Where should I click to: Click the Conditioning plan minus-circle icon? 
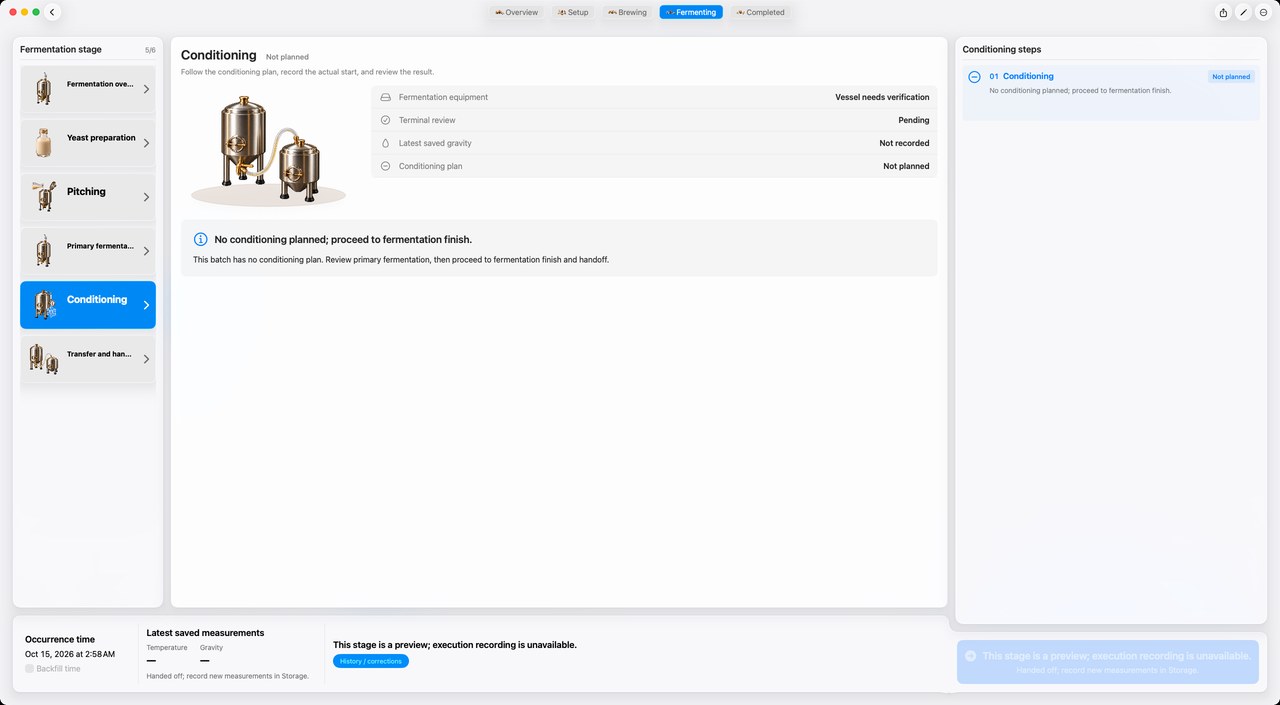pyautogui.click(x=385, y=166)
